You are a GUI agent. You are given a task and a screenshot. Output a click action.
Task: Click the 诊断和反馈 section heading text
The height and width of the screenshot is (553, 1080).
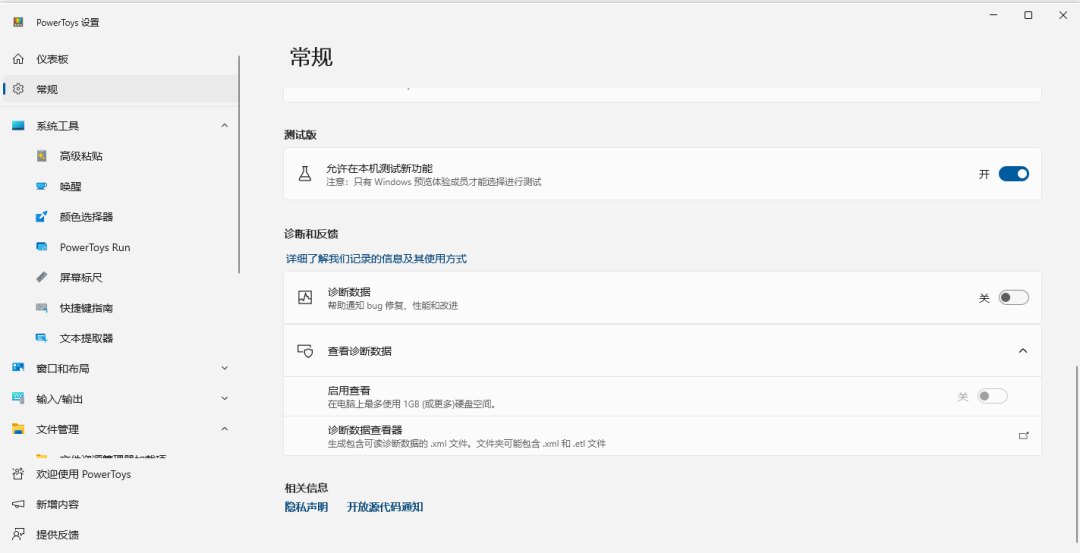point(311,234)
